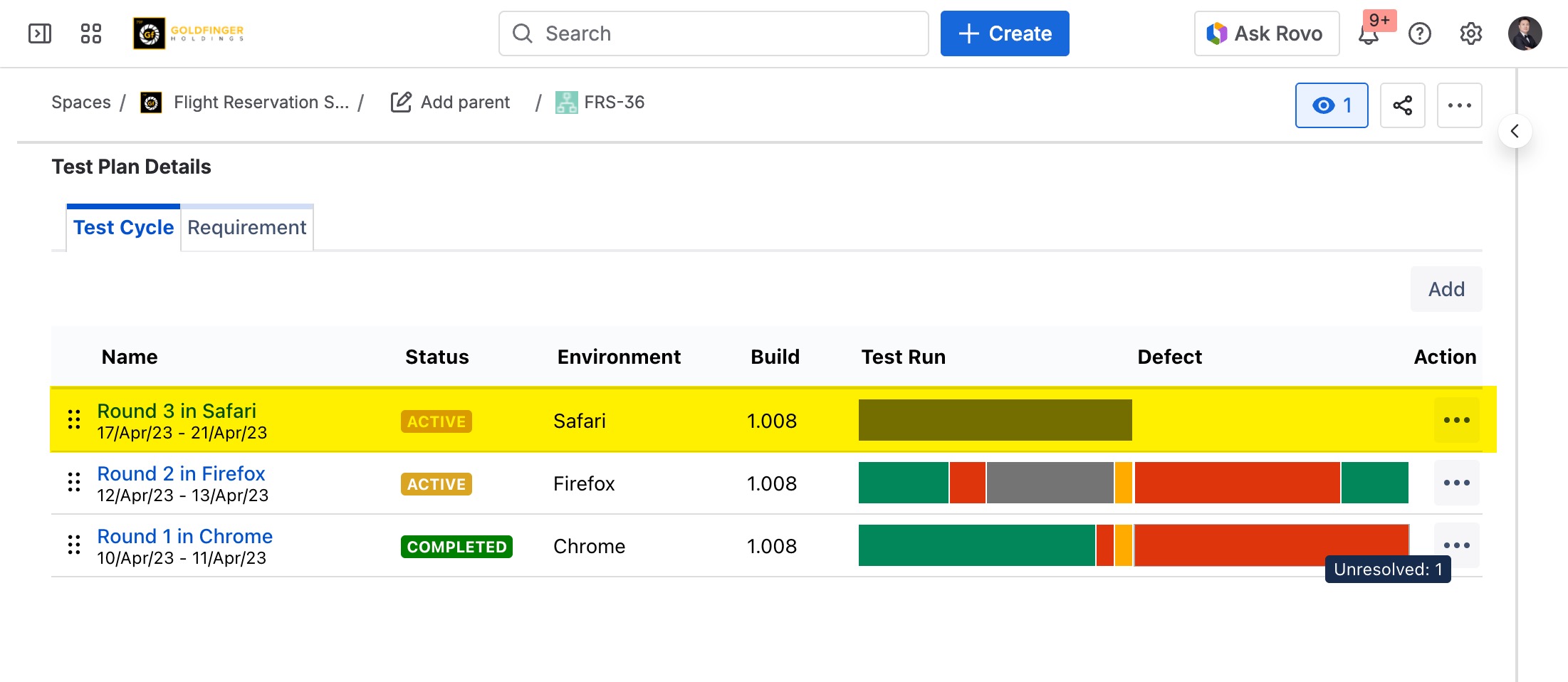Collapse the right side panel chevron

(1515, 131)
